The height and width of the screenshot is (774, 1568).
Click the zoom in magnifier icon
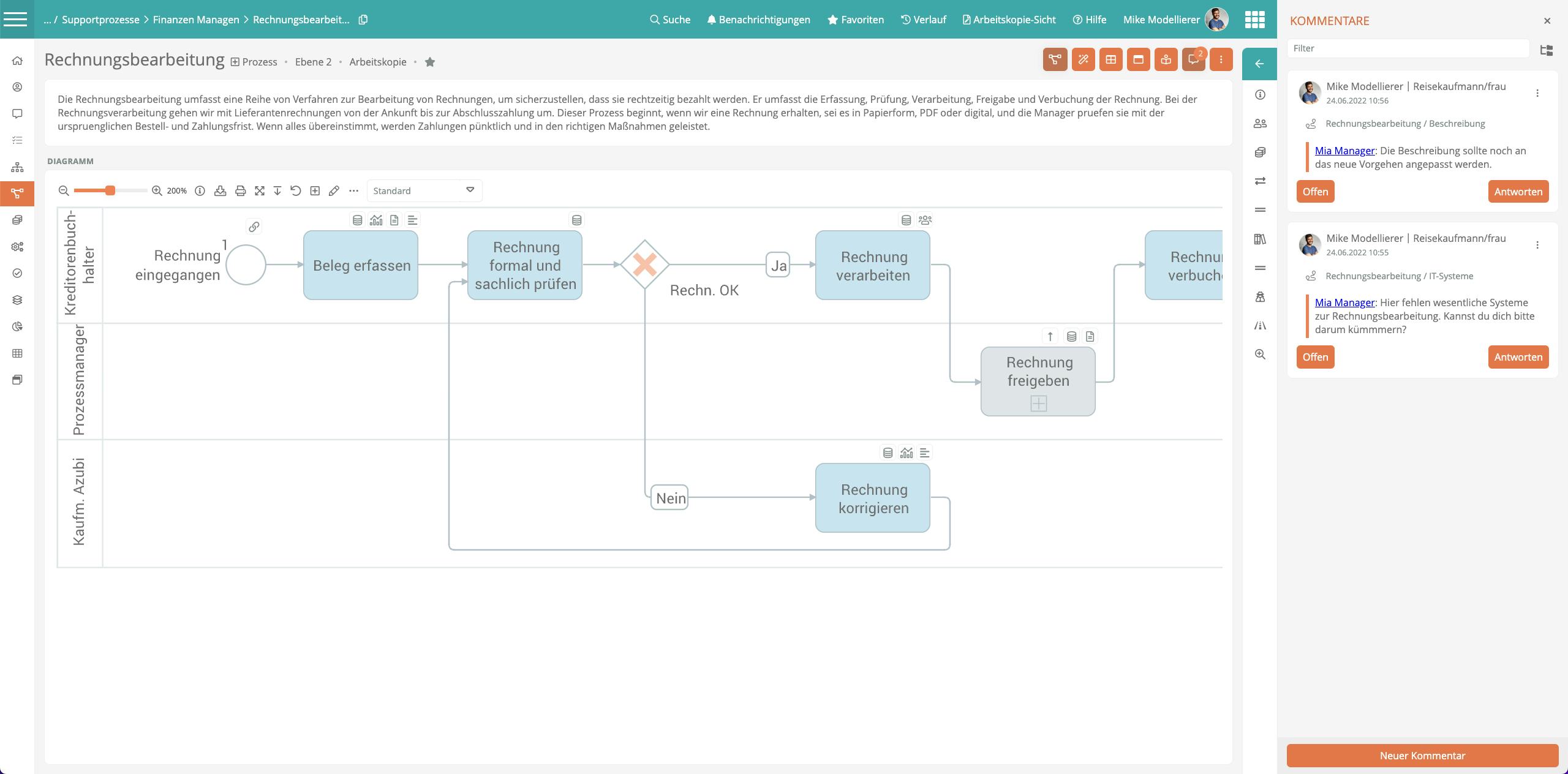pos(157,191)
